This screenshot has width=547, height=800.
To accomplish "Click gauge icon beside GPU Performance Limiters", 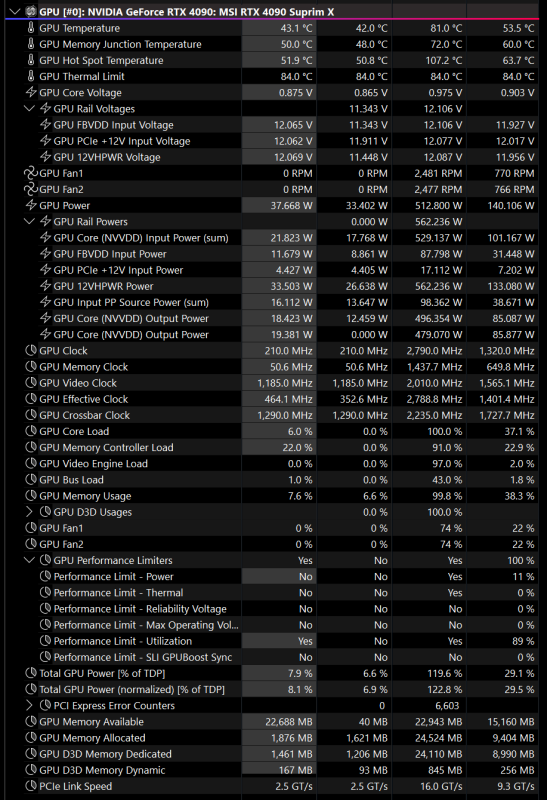I will [x=45, y=560].
